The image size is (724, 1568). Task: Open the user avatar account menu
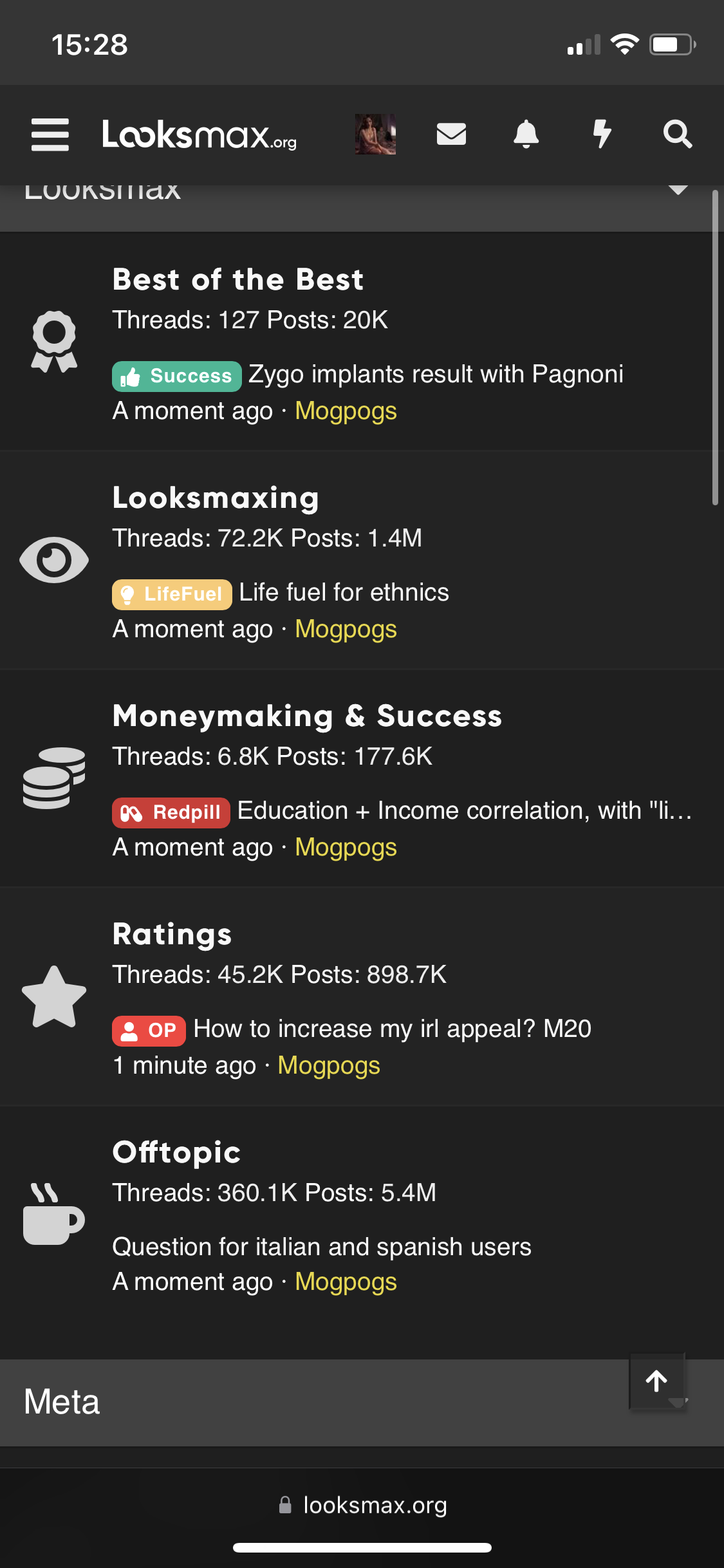[x=375, y=134]
